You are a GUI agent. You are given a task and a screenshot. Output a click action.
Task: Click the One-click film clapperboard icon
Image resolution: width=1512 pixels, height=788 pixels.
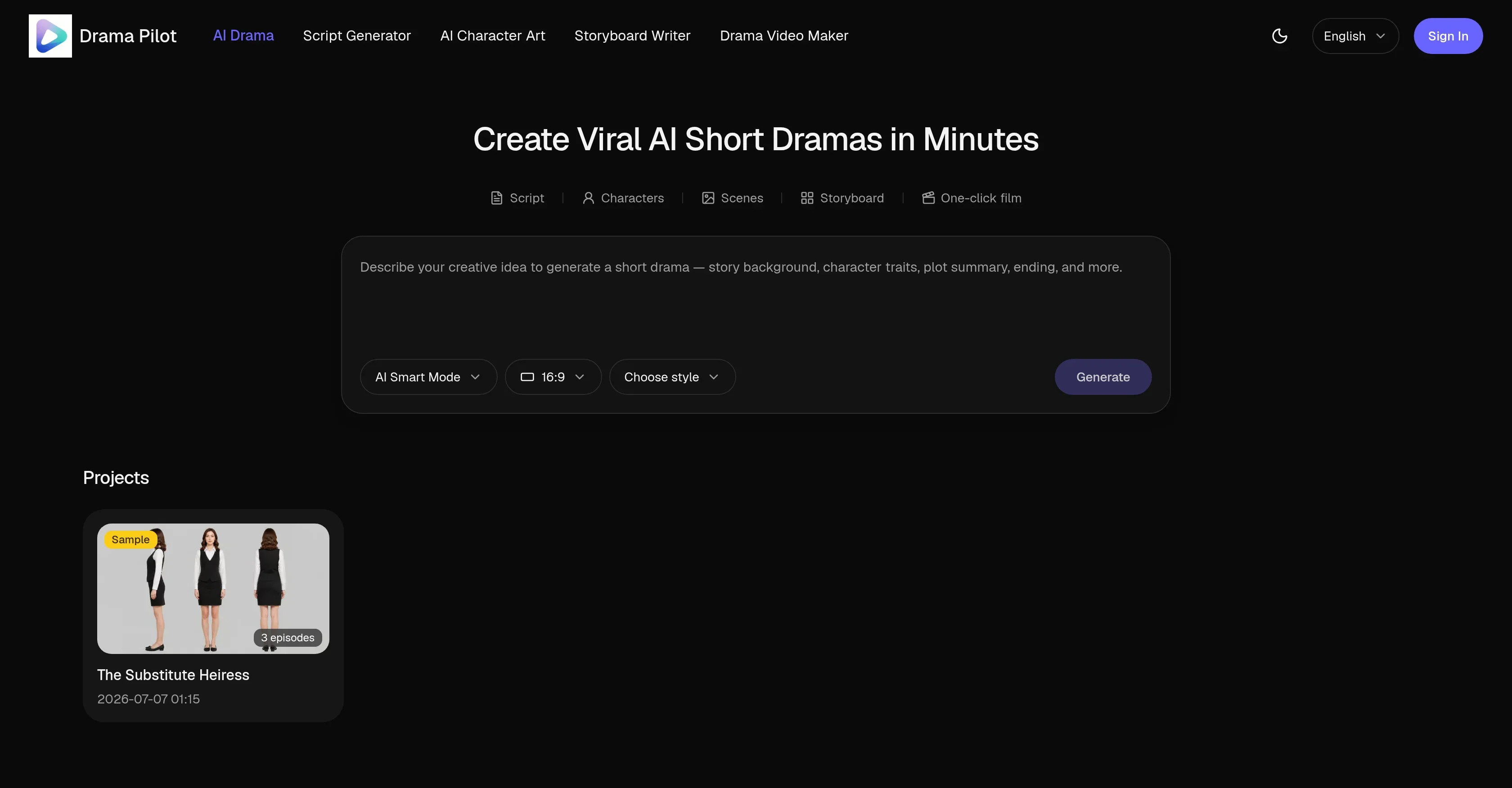click(928, 198)
